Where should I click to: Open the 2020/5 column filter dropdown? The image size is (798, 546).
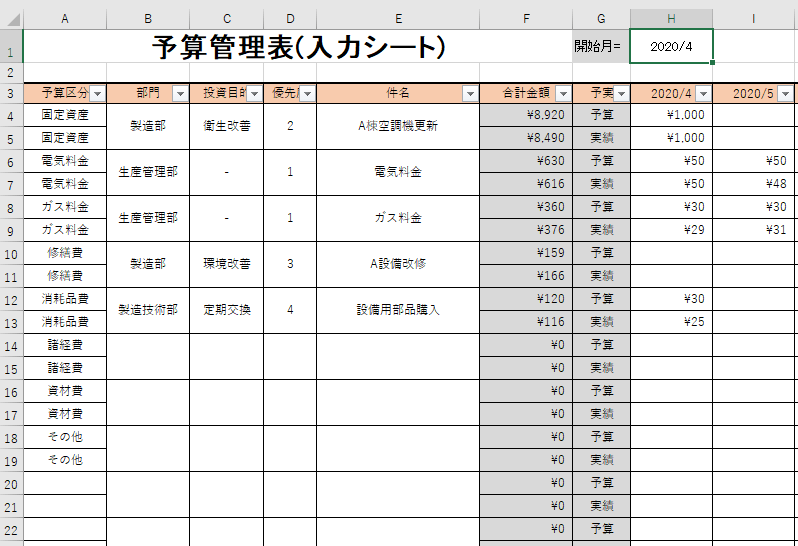click(786, 94)
